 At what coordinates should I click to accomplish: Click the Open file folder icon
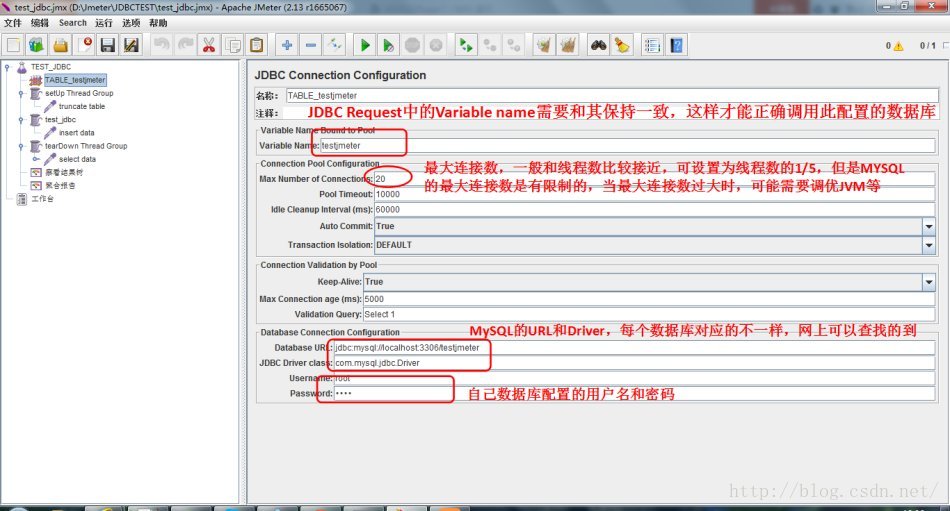point(60,45)
